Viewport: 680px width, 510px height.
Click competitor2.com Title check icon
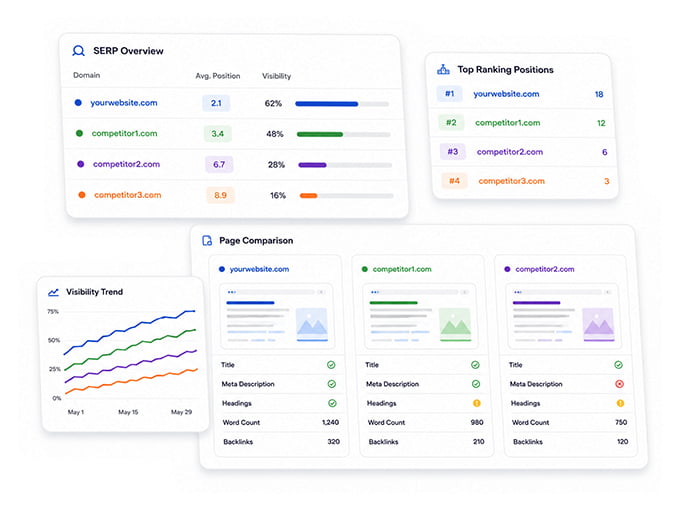[618, 365]
